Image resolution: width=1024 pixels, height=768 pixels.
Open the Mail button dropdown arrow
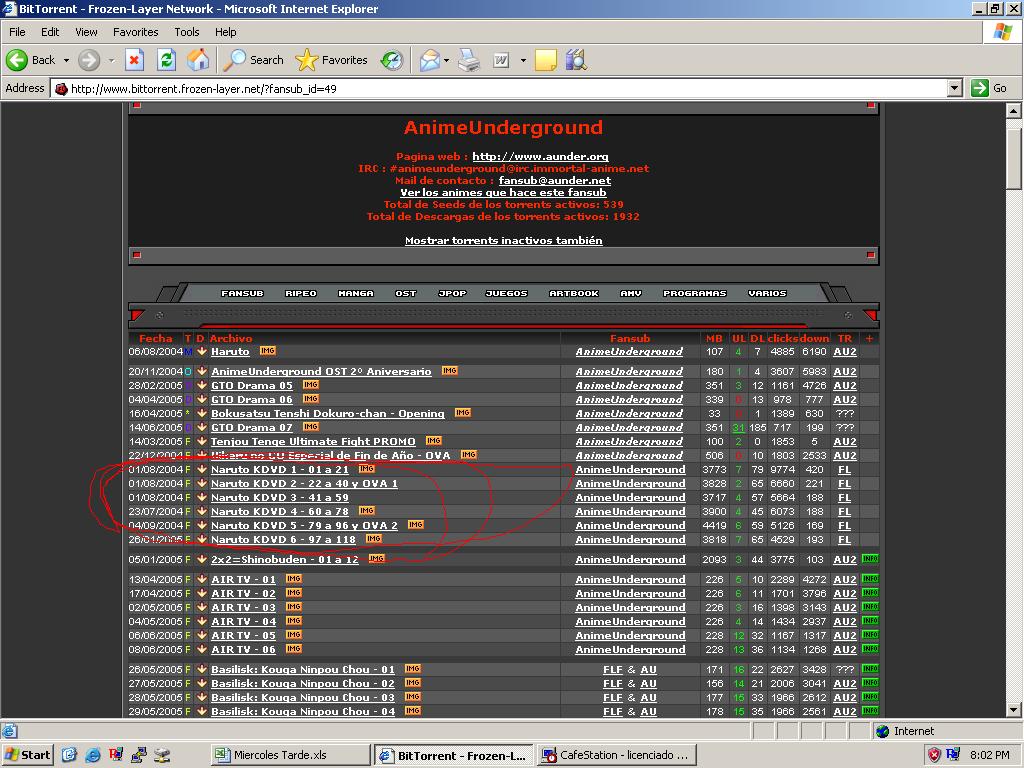[447, 60]
